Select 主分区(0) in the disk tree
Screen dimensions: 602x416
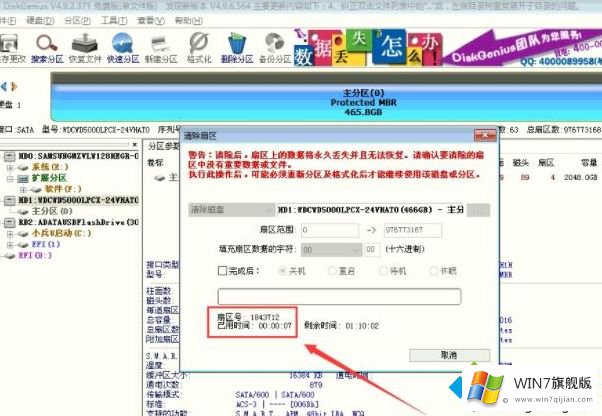(x=51, y=211)
